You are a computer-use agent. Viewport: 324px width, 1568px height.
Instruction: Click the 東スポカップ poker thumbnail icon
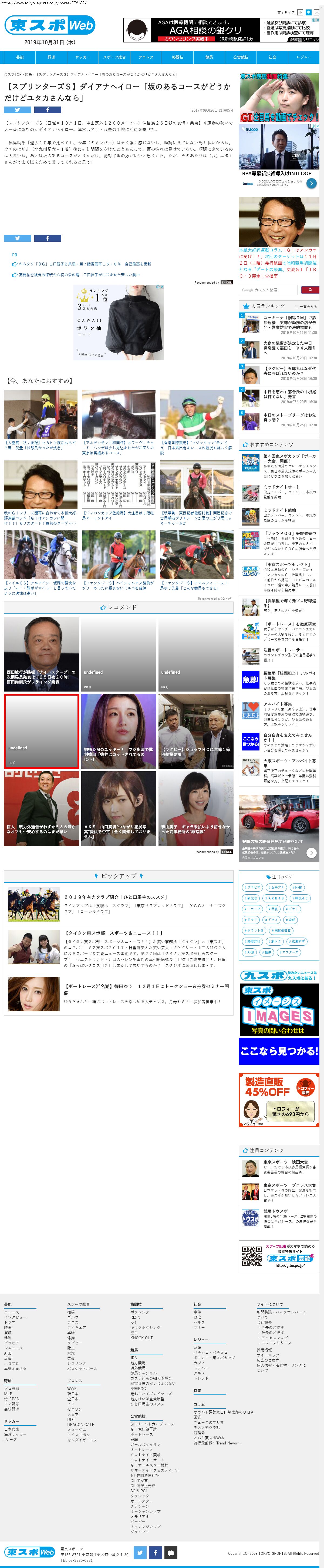[251, 462]
